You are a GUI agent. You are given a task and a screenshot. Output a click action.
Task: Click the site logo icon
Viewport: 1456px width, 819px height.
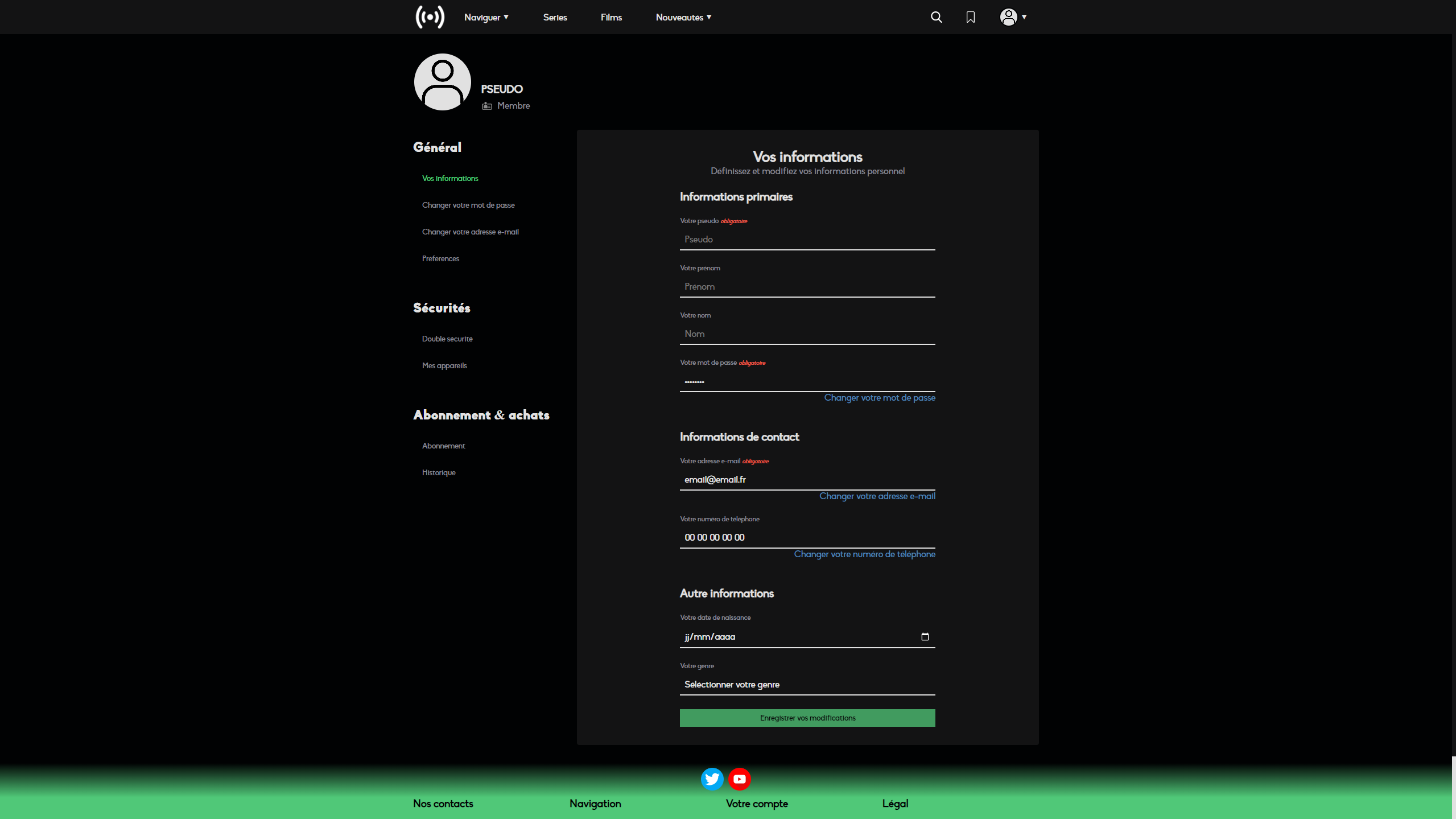[x=430, y=17]
